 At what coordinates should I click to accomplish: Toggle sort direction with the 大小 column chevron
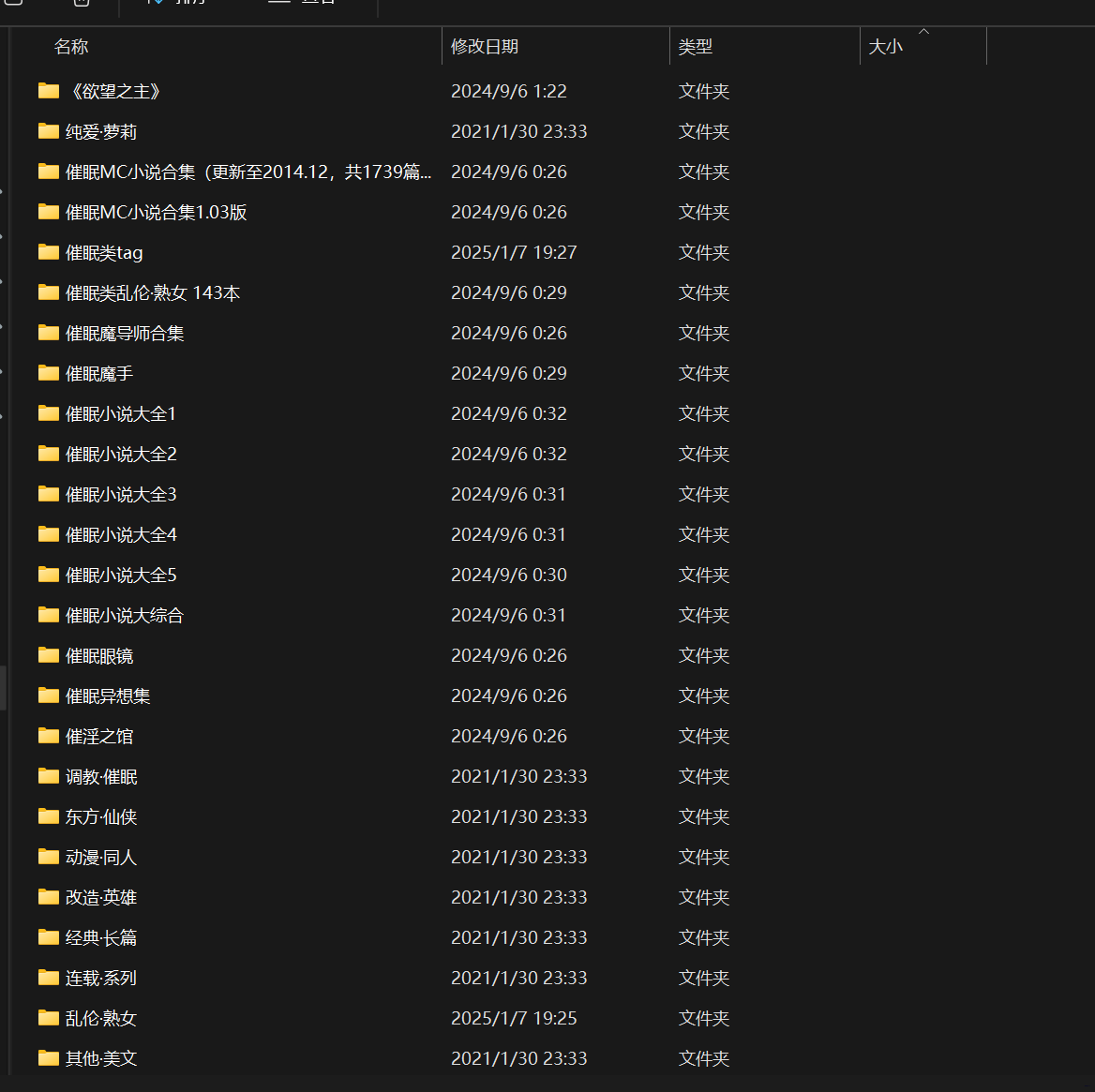[923, 32]
